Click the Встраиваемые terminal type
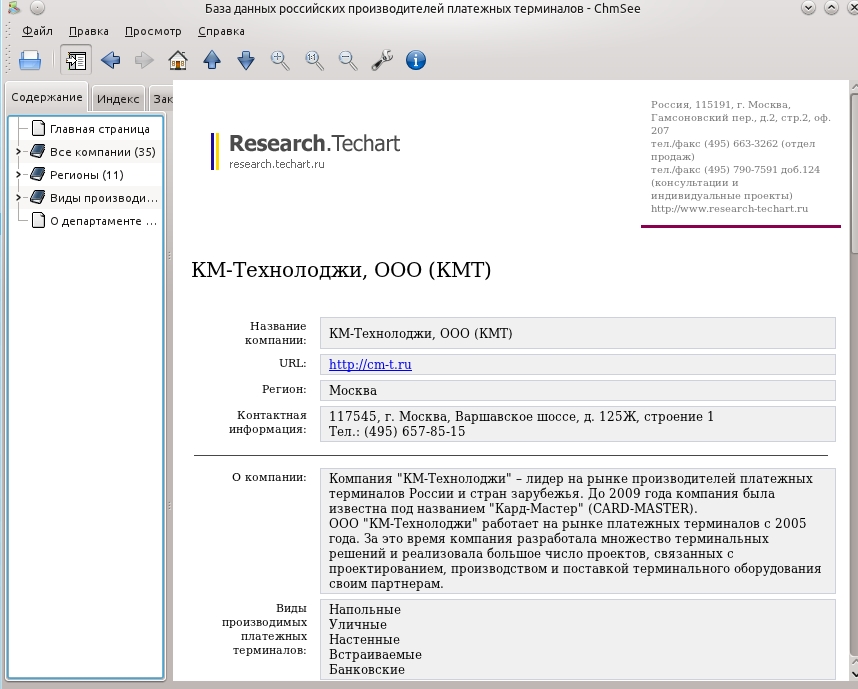This screenshot has width=858, height=689. [x=375, y=655]
